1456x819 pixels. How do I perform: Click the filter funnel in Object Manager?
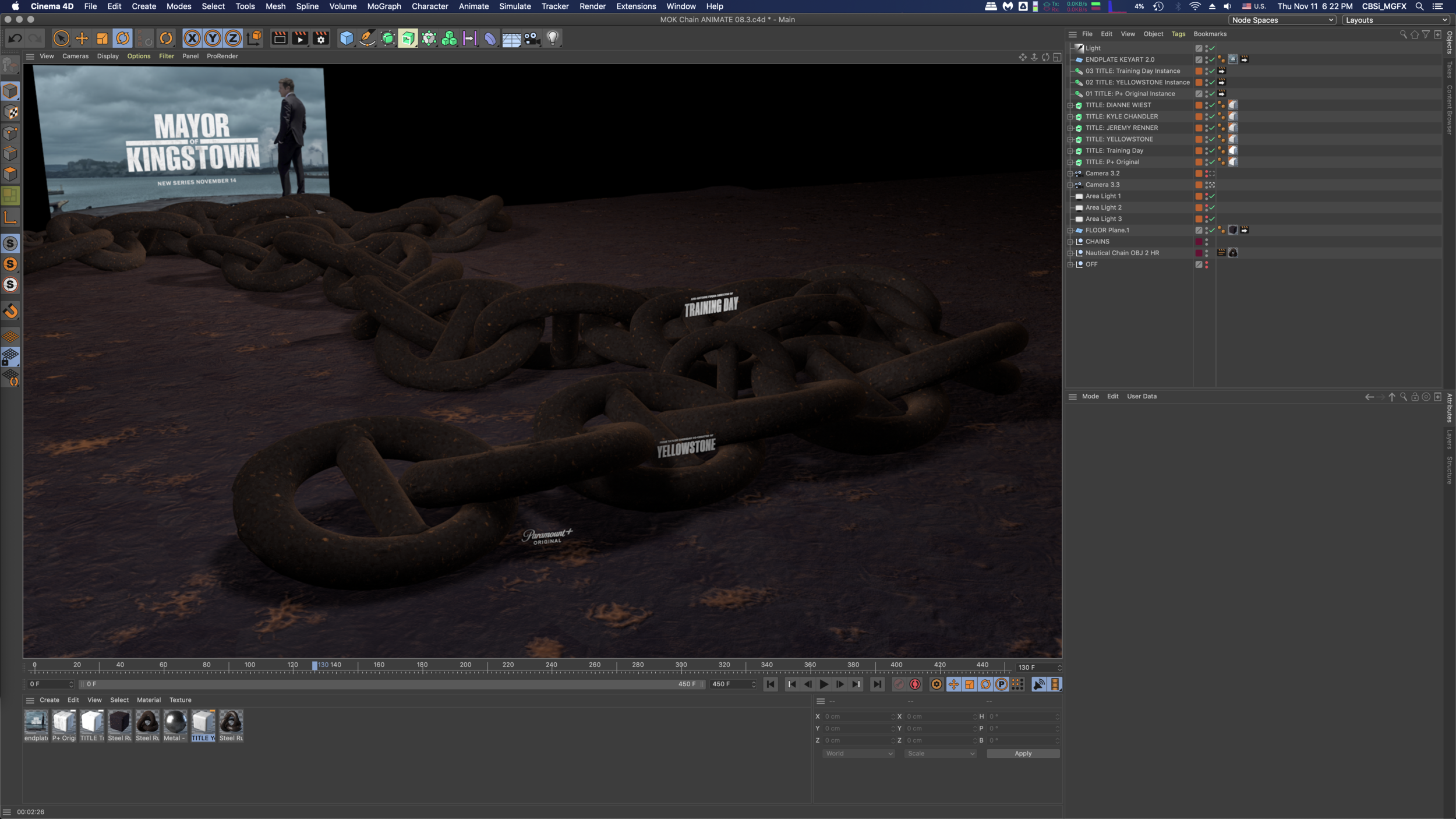pos(1426,34)
